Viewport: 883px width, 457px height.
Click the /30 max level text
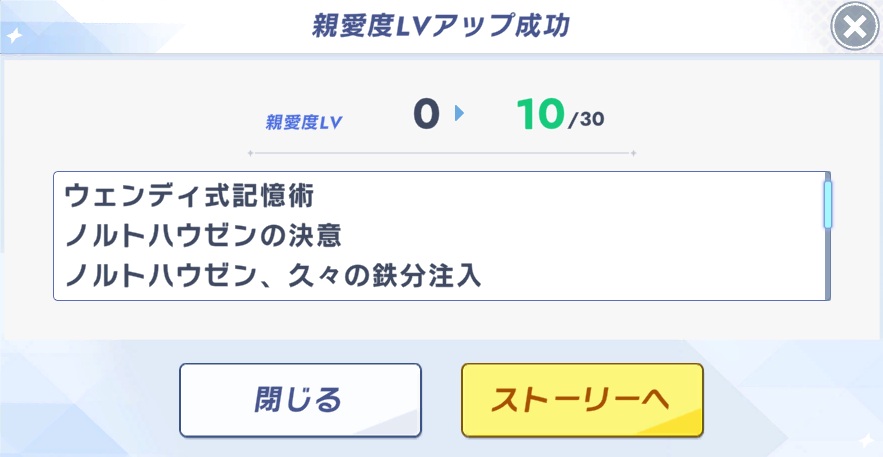(x=586, y=122)
